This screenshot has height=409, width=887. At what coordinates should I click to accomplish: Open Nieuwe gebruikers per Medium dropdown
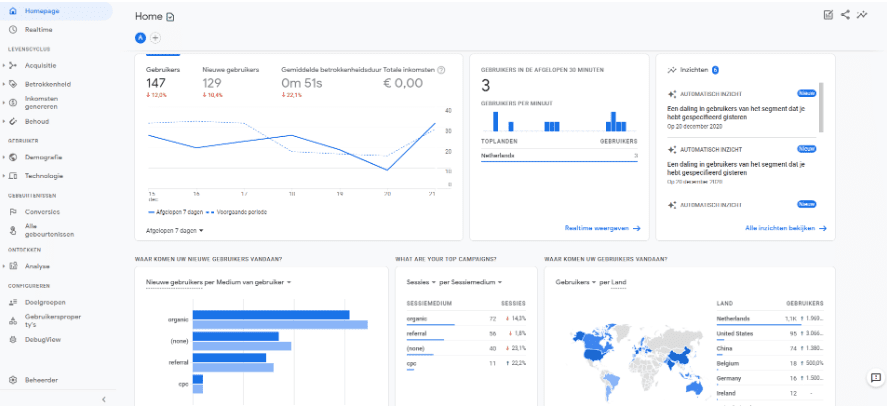[218, 282]
